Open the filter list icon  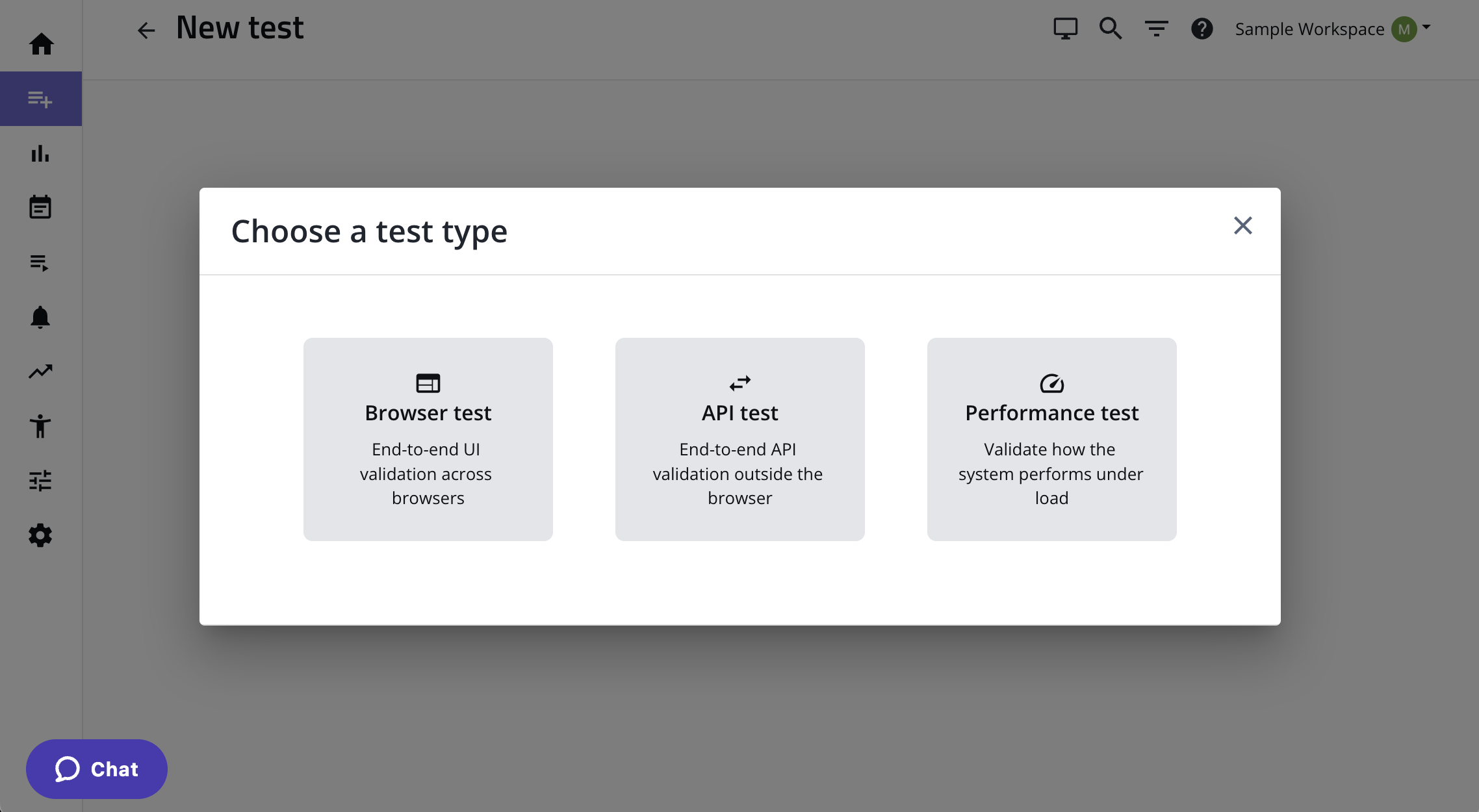pos(1156,29)
